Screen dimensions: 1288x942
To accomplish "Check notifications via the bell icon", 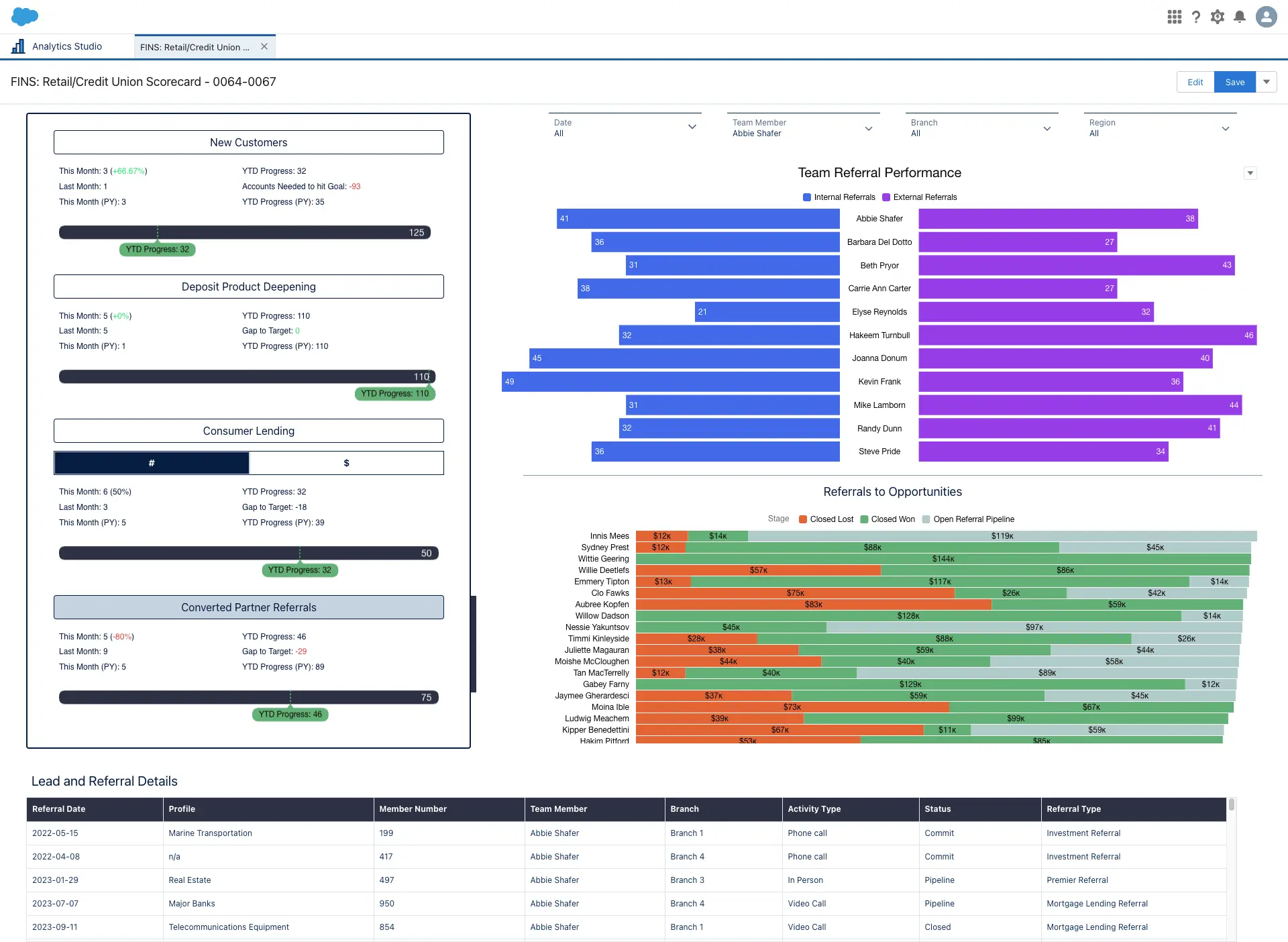I will coord(1240,17).
